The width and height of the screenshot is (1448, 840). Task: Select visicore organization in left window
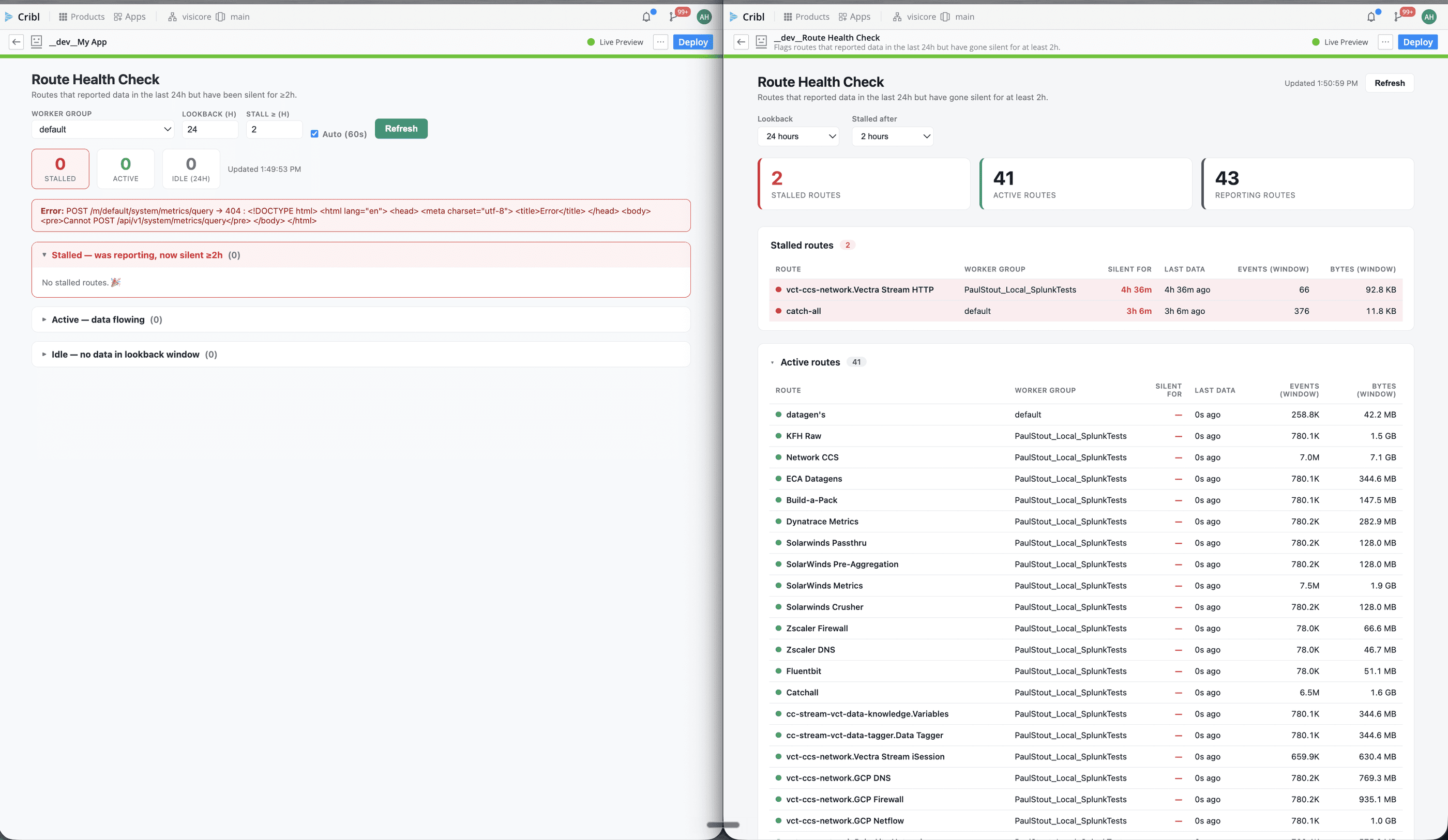[x=190, y=17]
